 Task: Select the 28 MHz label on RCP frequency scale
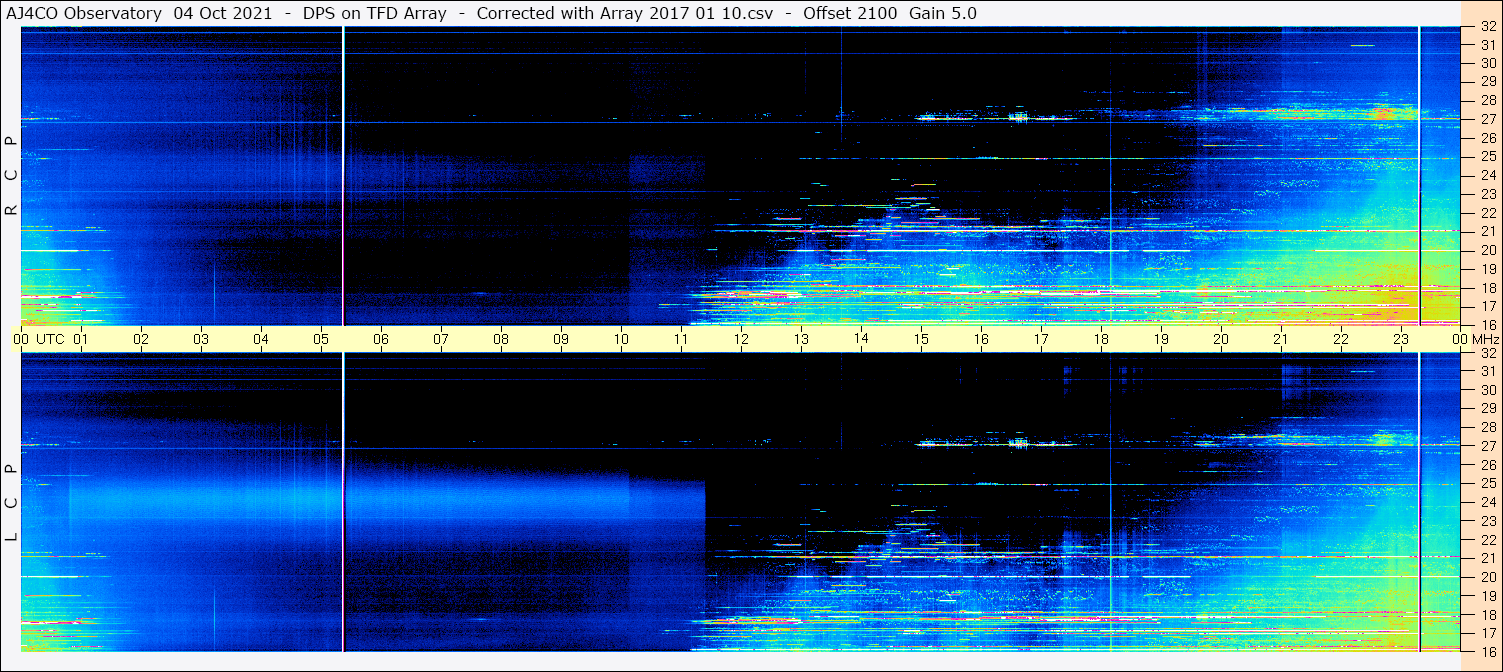pos(1487,100)
